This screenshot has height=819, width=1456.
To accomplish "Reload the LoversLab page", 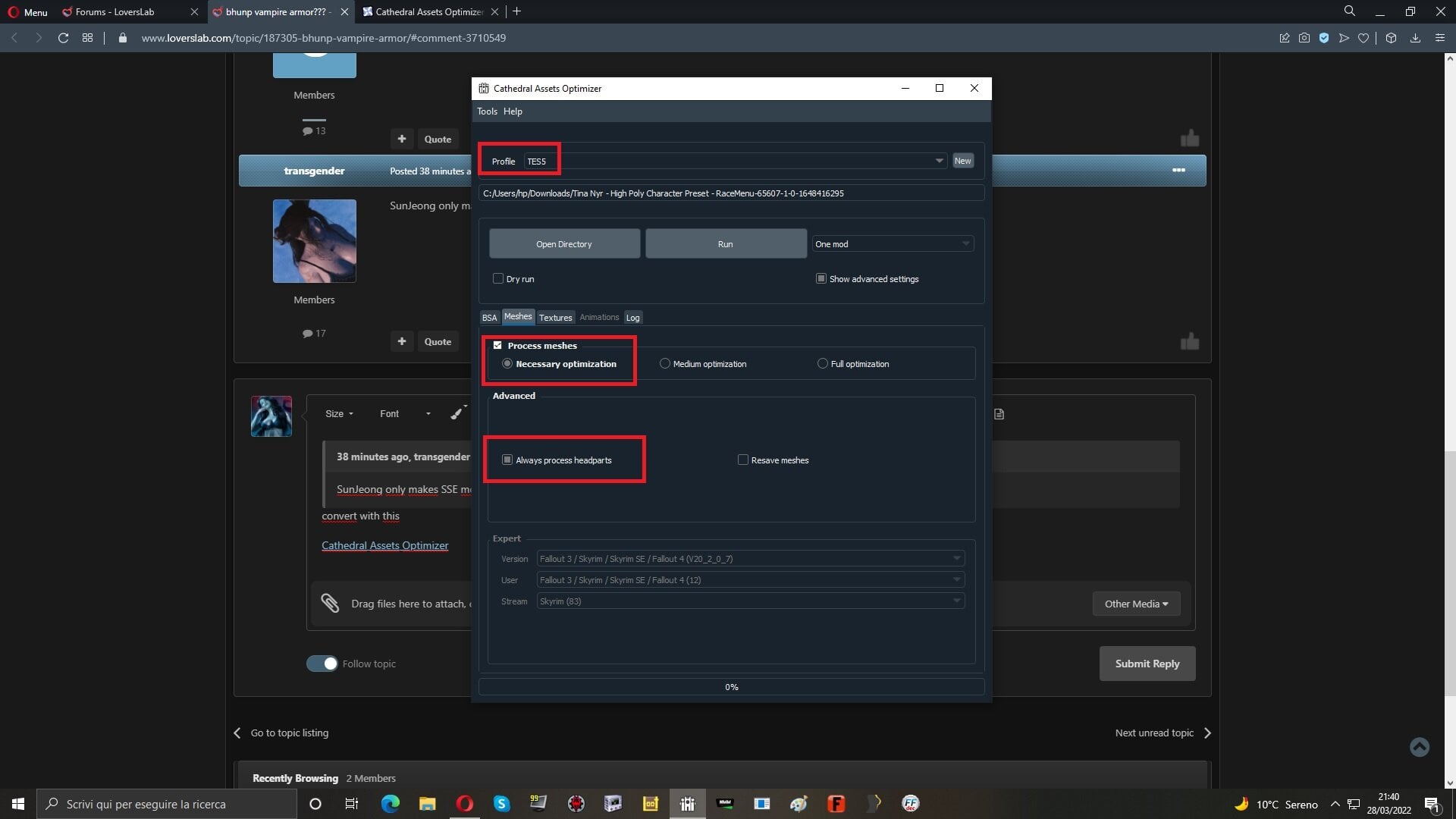I will click(64, 38).
